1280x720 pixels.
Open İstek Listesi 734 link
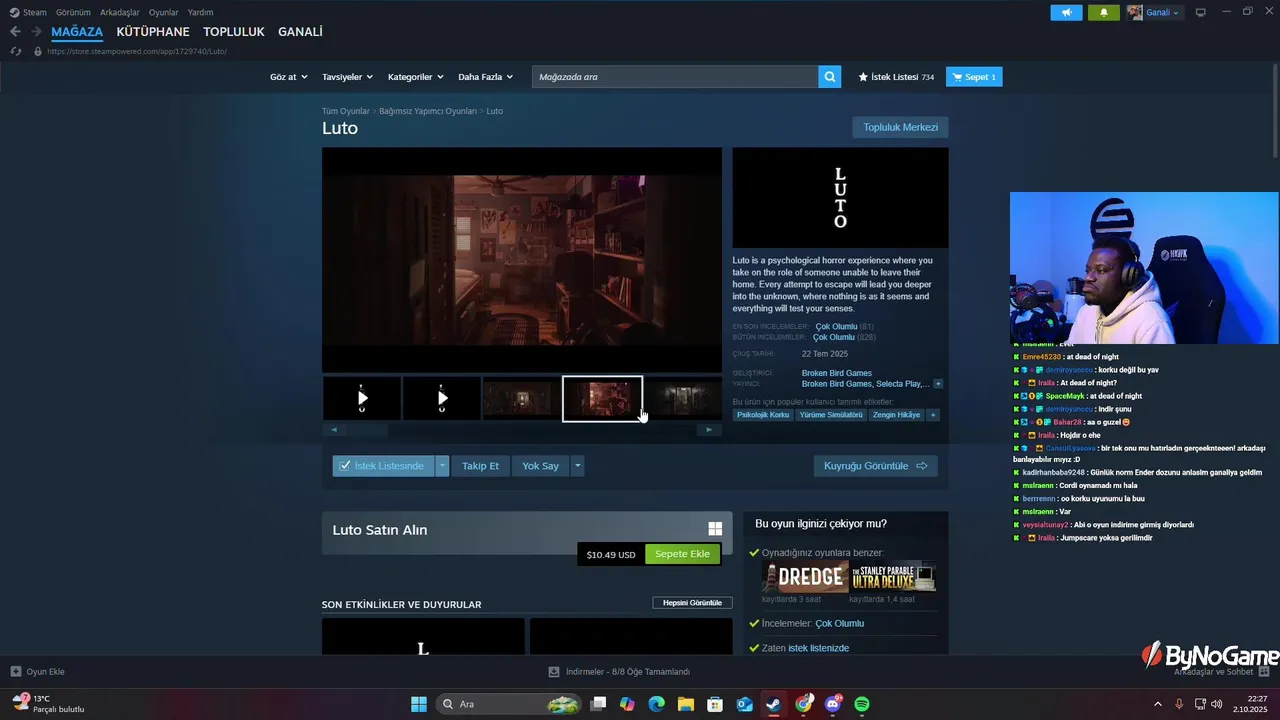pyautogui.click(x=896, y=77)
